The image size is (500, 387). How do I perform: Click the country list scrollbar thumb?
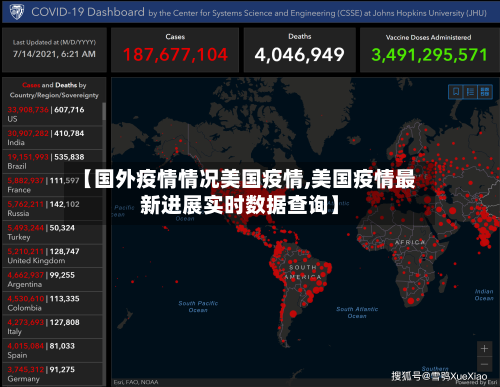(x=104, y=111)
